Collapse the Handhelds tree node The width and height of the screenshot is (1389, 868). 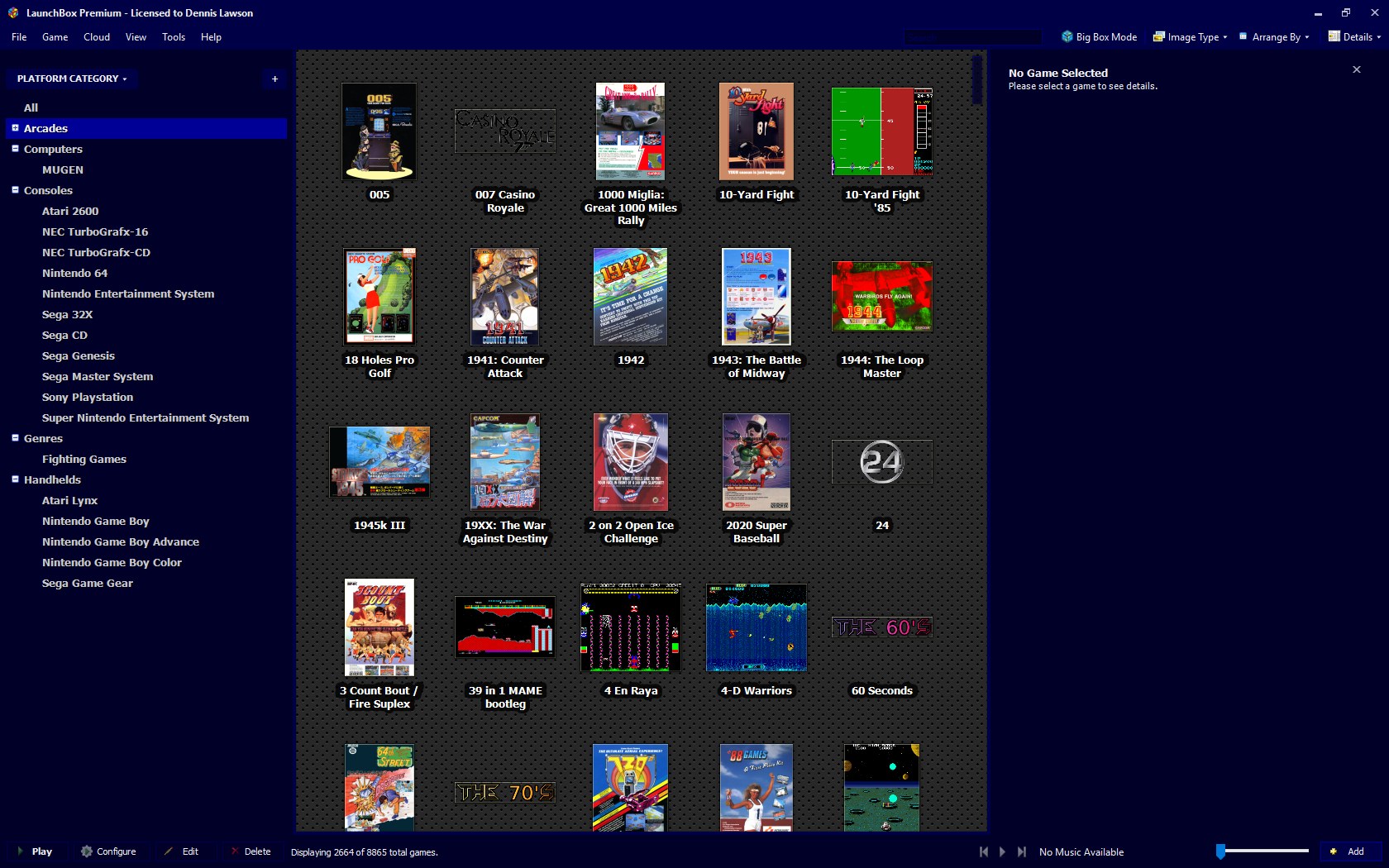(x=15, y=479)
